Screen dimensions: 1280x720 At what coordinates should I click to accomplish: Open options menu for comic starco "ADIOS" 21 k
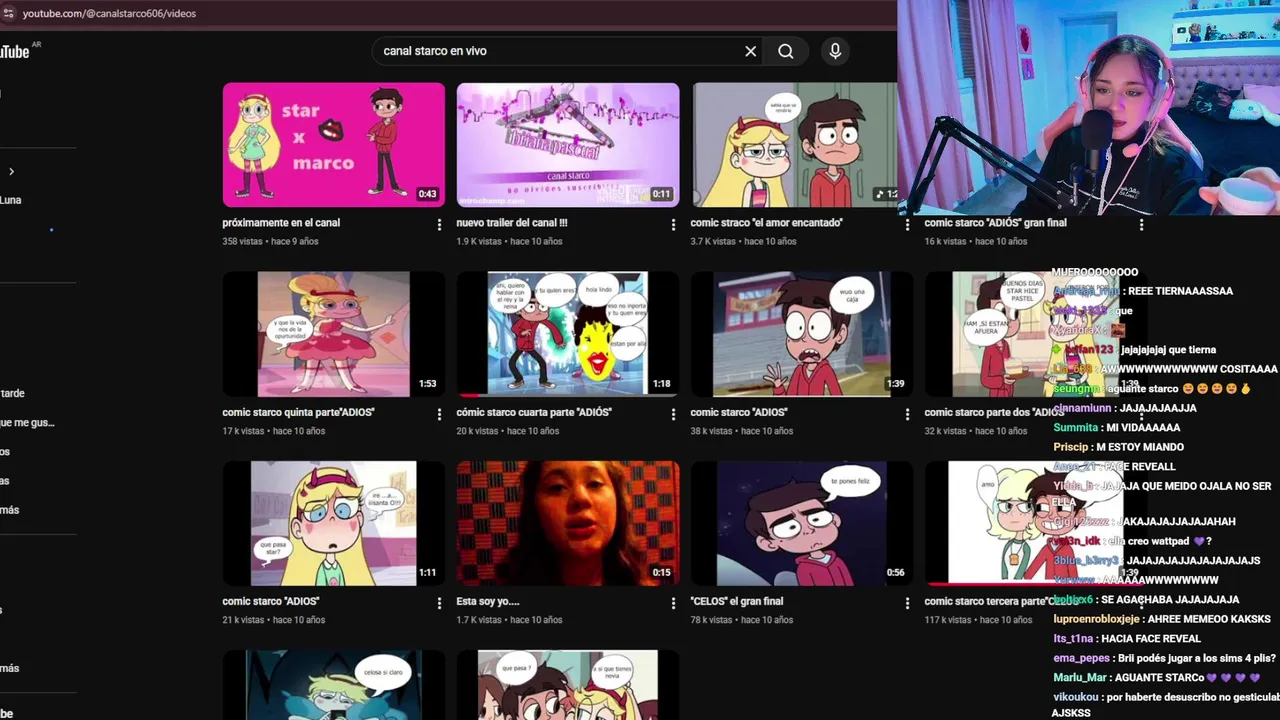tap(439, 603)
